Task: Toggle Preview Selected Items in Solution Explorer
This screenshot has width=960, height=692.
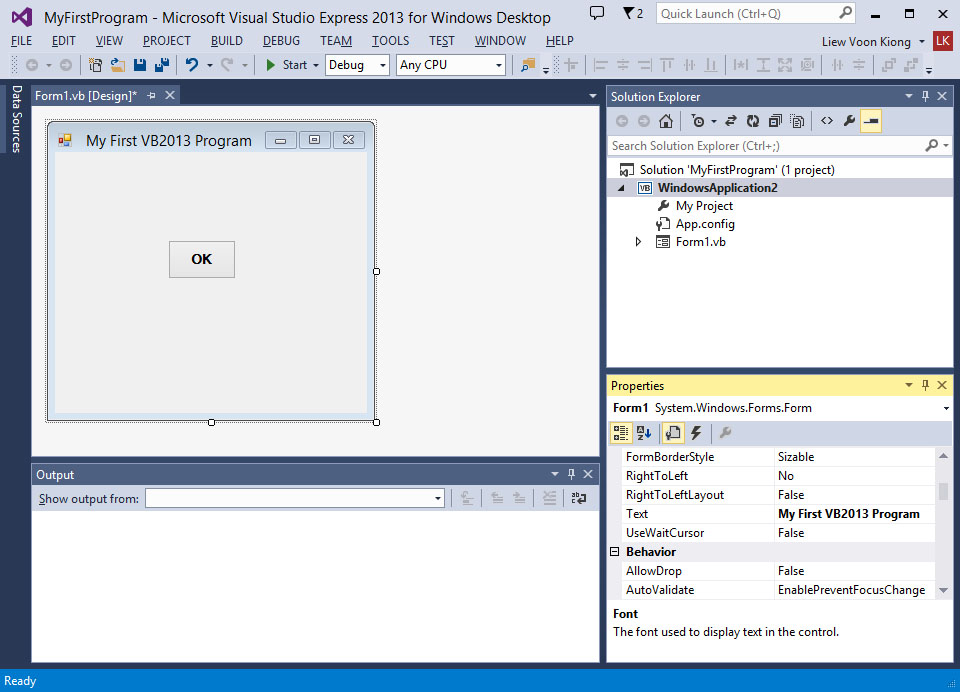Action: [871, 121]
